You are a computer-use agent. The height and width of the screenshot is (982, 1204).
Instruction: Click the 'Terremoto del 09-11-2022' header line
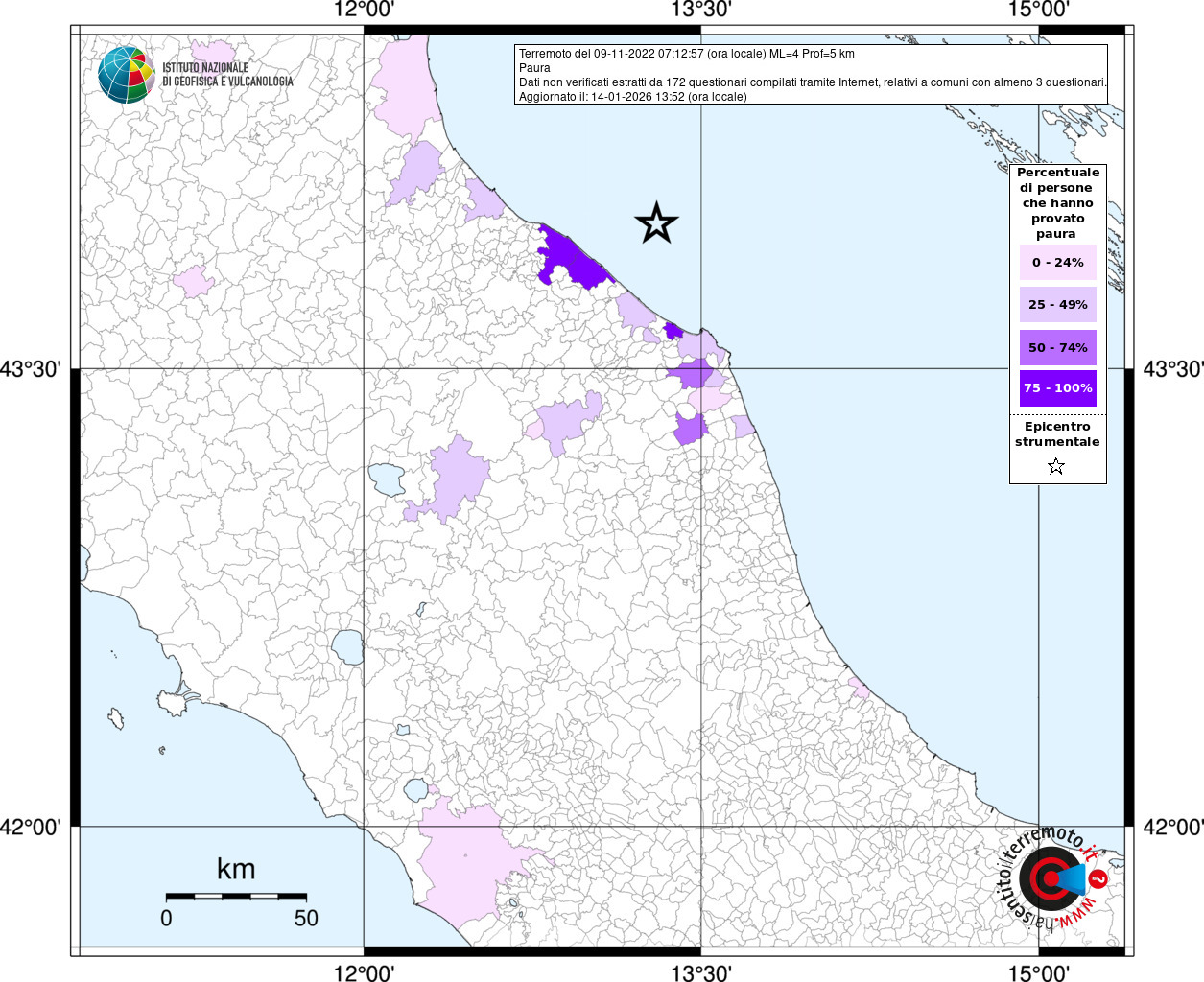[687, 54]
